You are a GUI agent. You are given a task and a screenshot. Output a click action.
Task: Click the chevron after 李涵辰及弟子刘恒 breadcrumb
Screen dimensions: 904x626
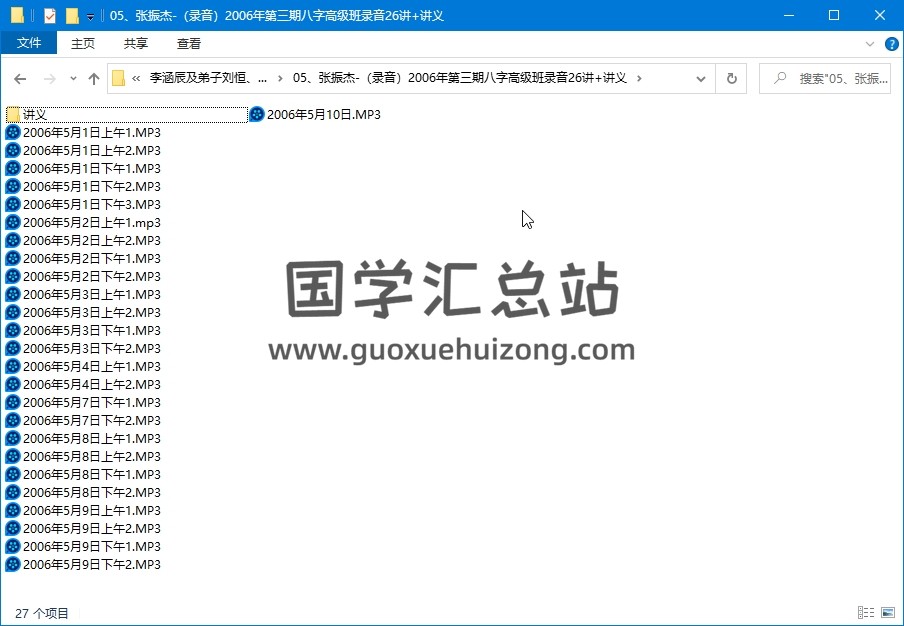click(x=280, y=78)
